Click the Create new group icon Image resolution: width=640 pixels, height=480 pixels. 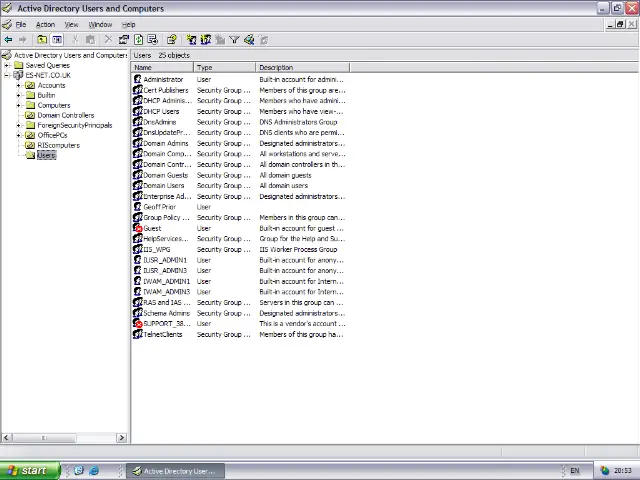pyautogui.click(x=205, y=40)
